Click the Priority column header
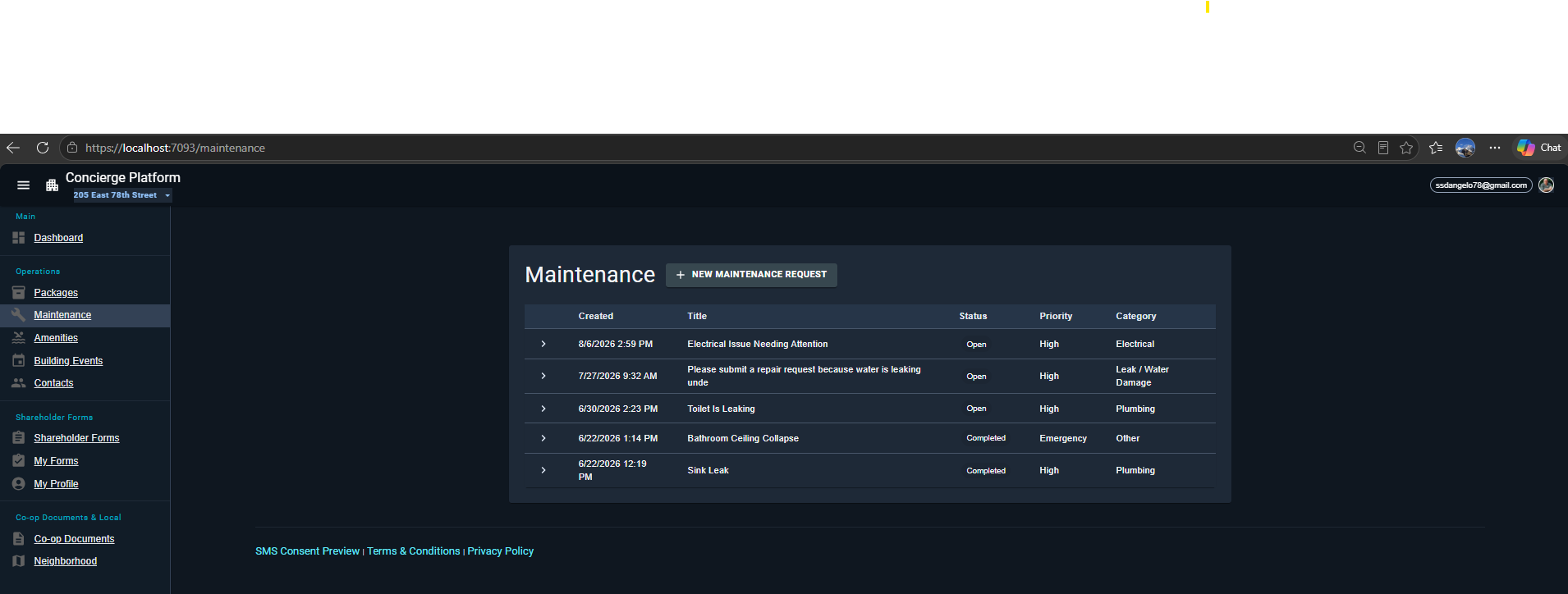The image size is (1568, 594). [1056, 317]
